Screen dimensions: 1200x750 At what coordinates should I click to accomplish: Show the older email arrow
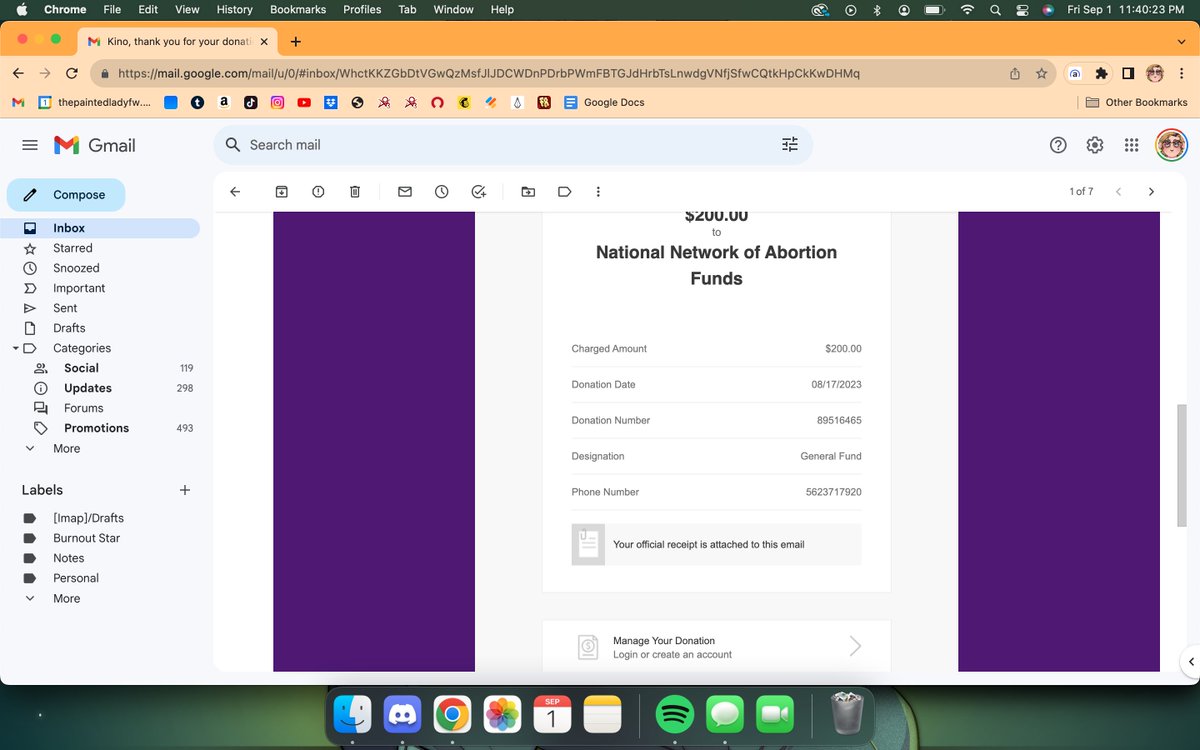click(1151, 191)
